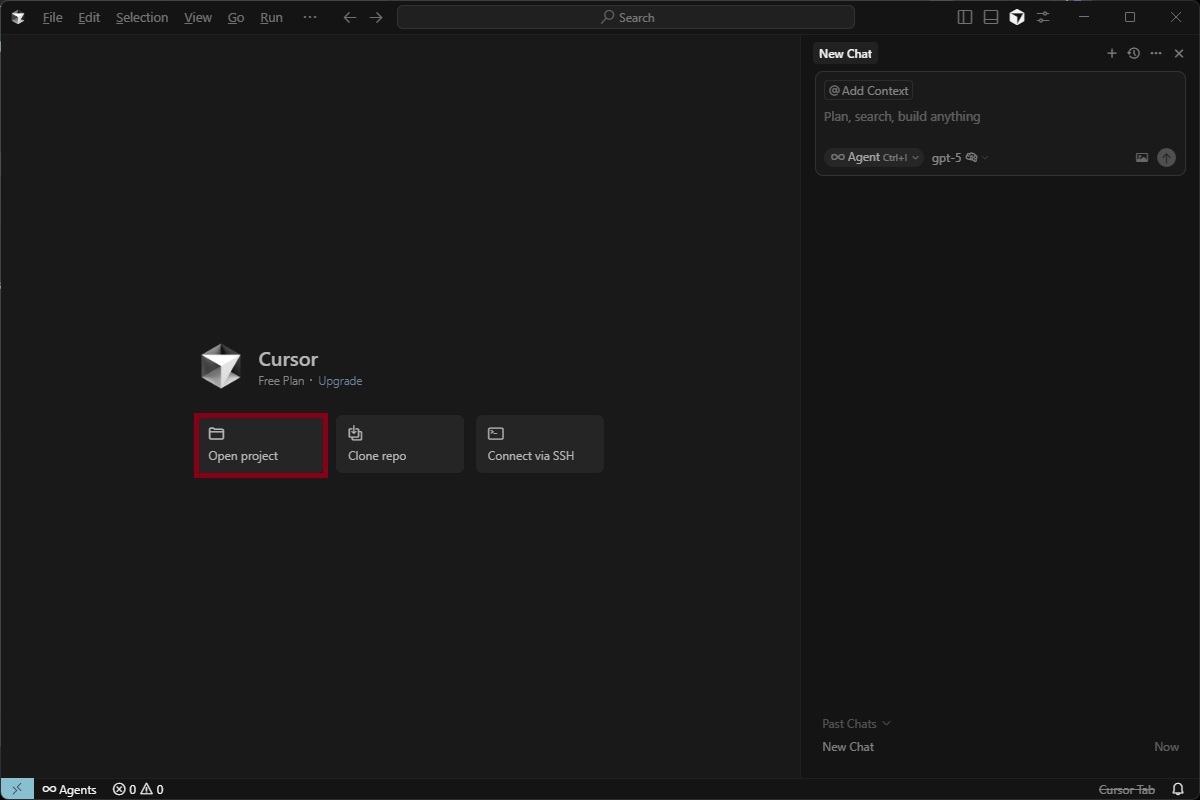Open notifications bell in status bar
Image resolution: width=1200 pixels, height=800 pixels.
pyautogui.click(x=1178, y=789)
